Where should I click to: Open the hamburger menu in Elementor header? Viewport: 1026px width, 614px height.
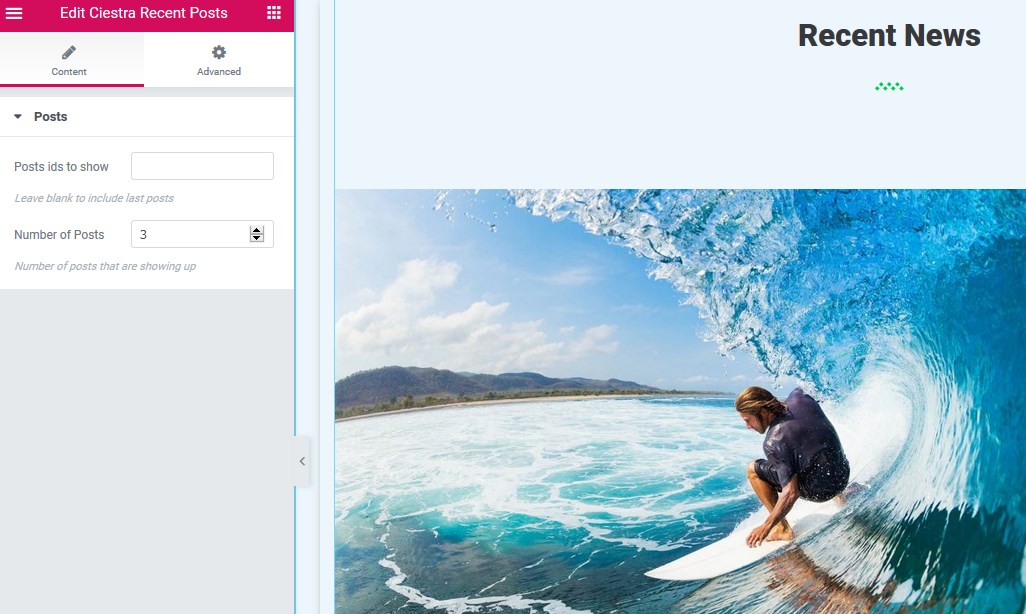14,13
